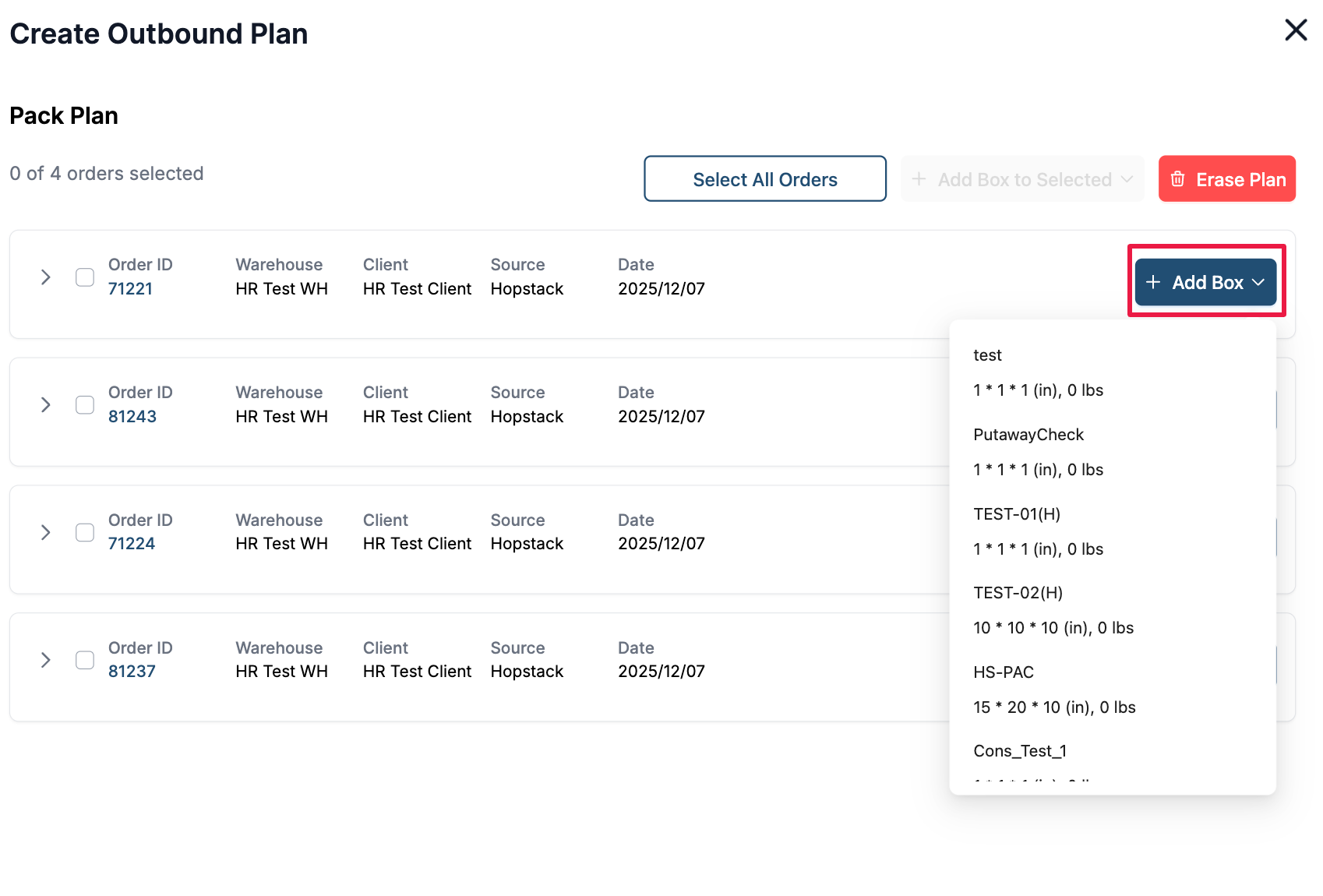This screenshot has height=896, width=1323.
Task: Click the trash icon in Erase Plan
Action: (x=1178, y=179)
